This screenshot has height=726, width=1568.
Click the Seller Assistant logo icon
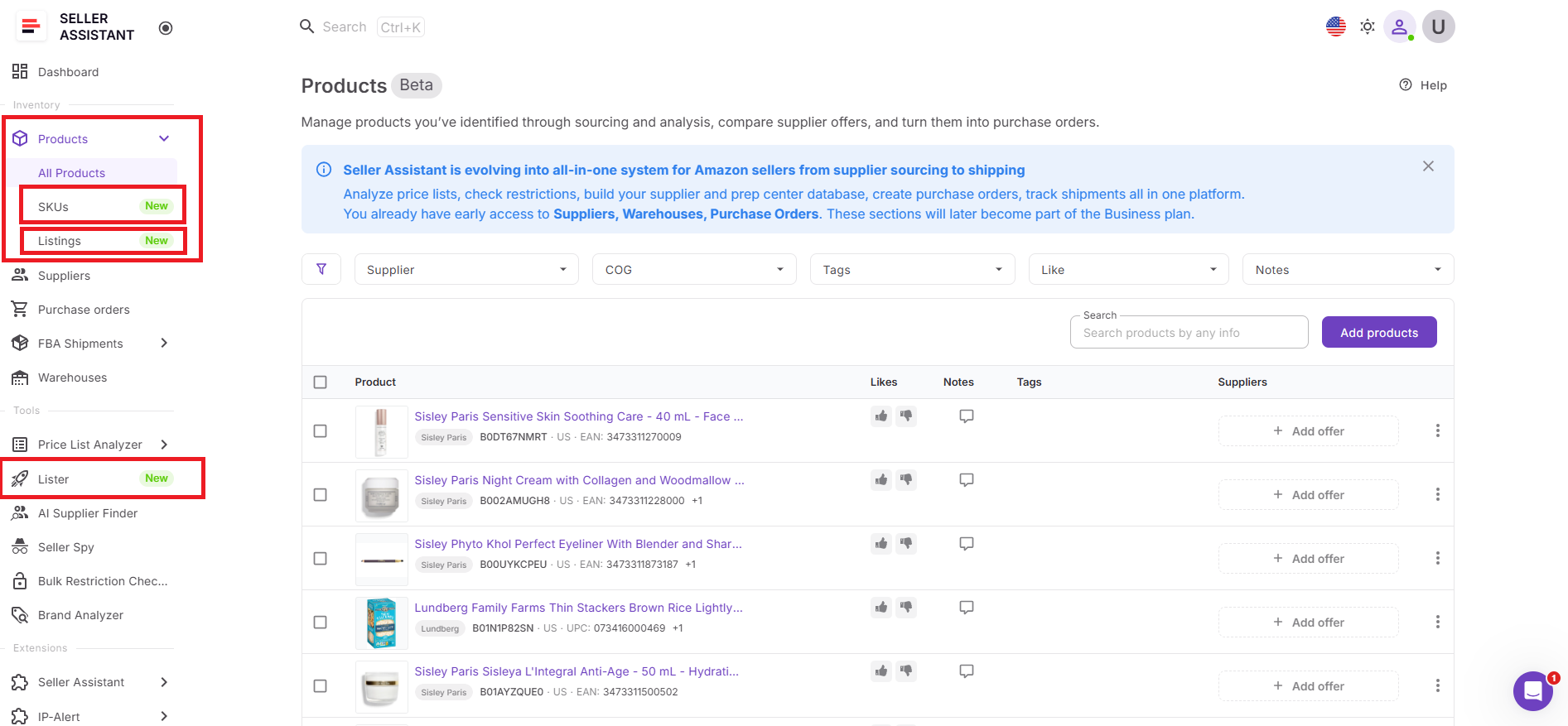tap(31, 26)
